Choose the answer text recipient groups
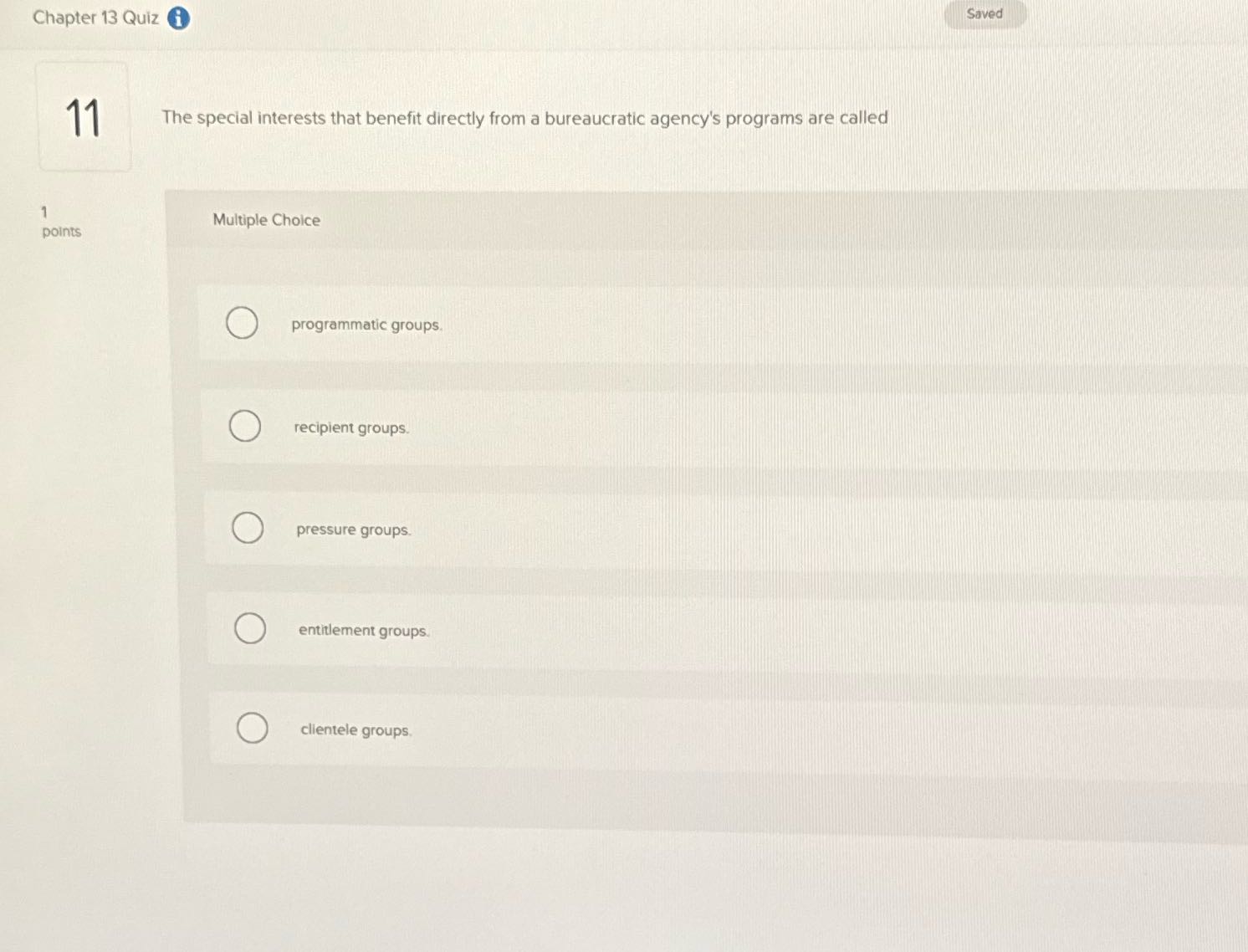 (350, 427)
